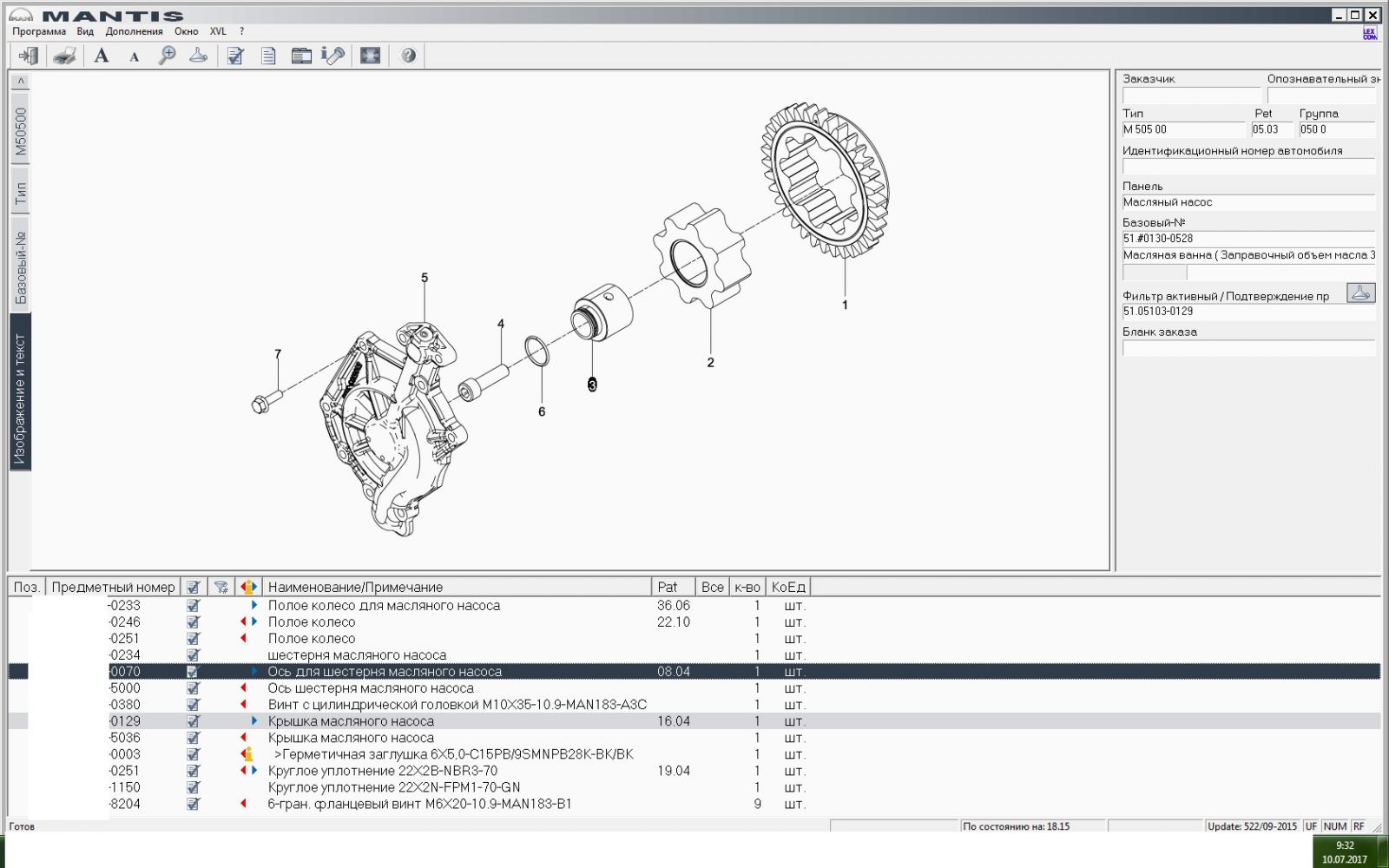Select the Круглое уплотнение 22X2N-FPM1-70-GN row

(x=694, y=787)
